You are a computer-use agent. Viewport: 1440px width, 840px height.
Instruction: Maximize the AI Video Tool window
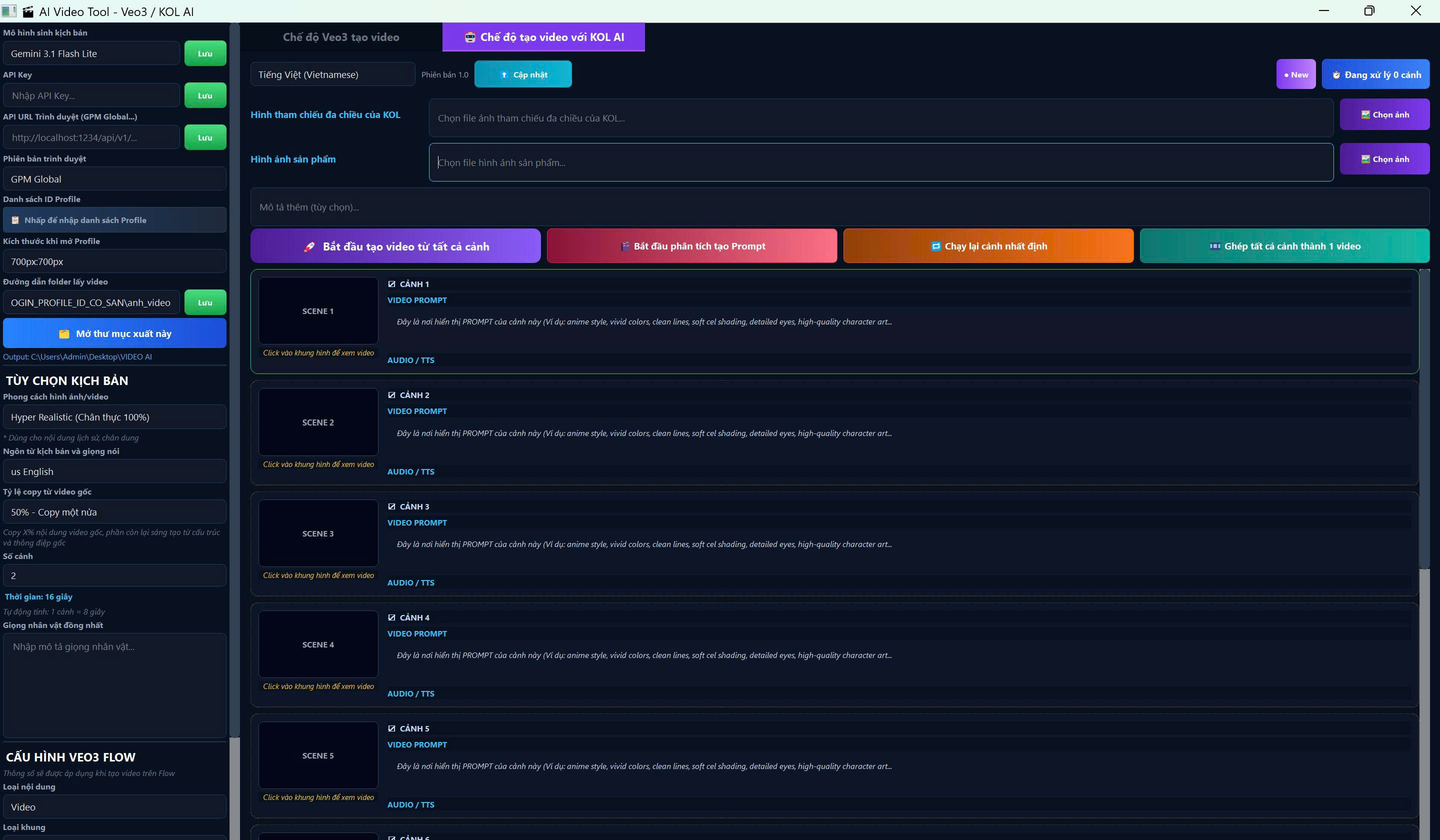pos(1369,11)
